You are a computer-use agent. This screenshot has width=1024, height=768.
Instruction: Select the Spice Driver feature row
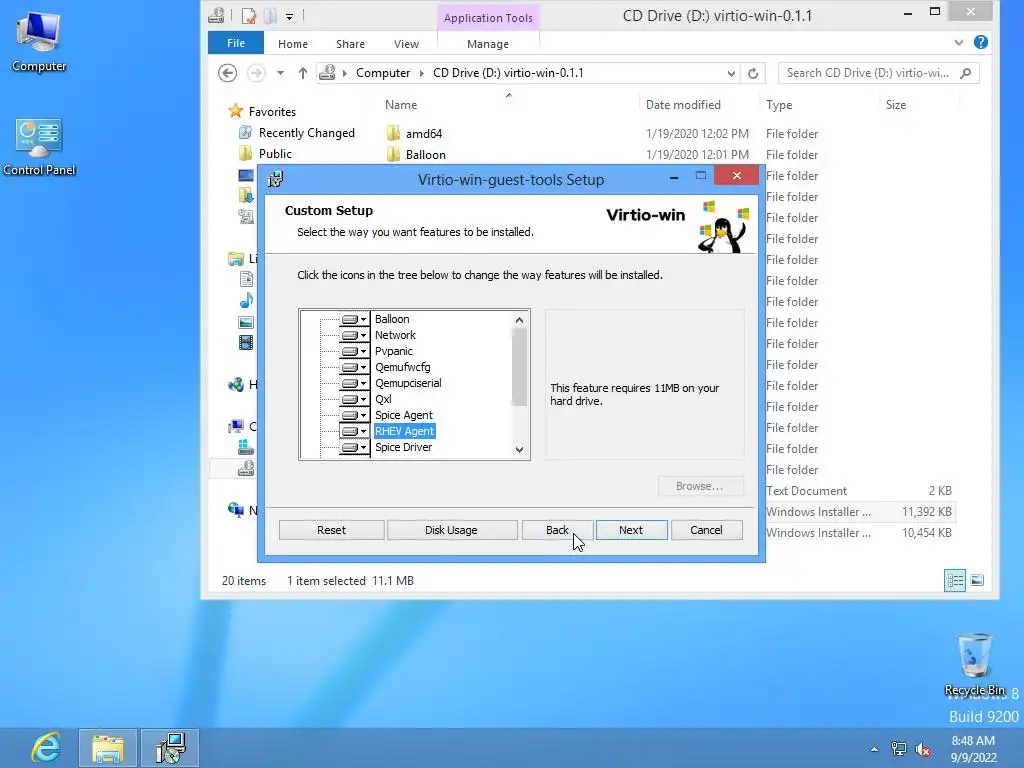tap(403, 447)
